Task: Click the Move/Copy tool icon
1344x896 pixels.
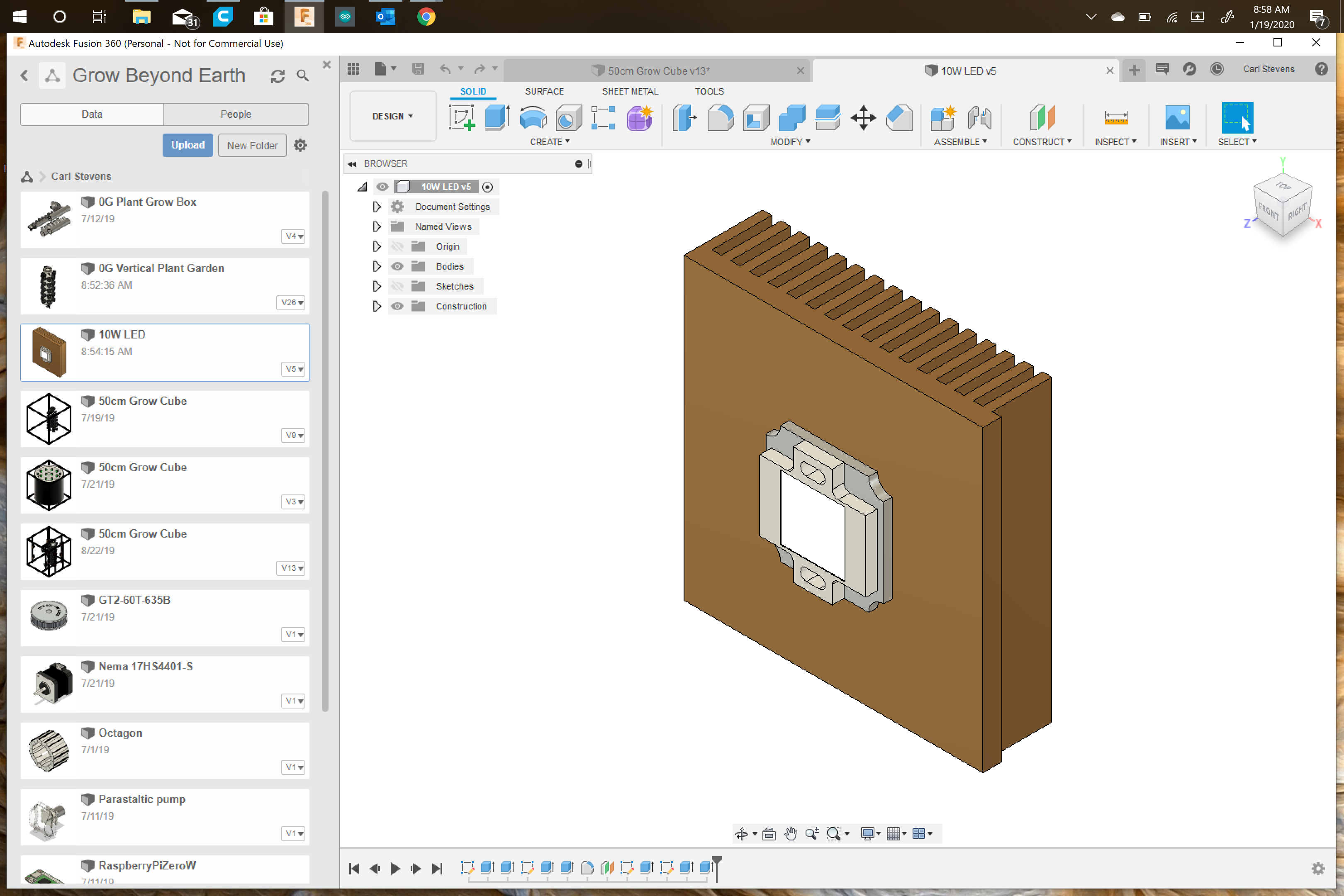Action: coord(863,118)
